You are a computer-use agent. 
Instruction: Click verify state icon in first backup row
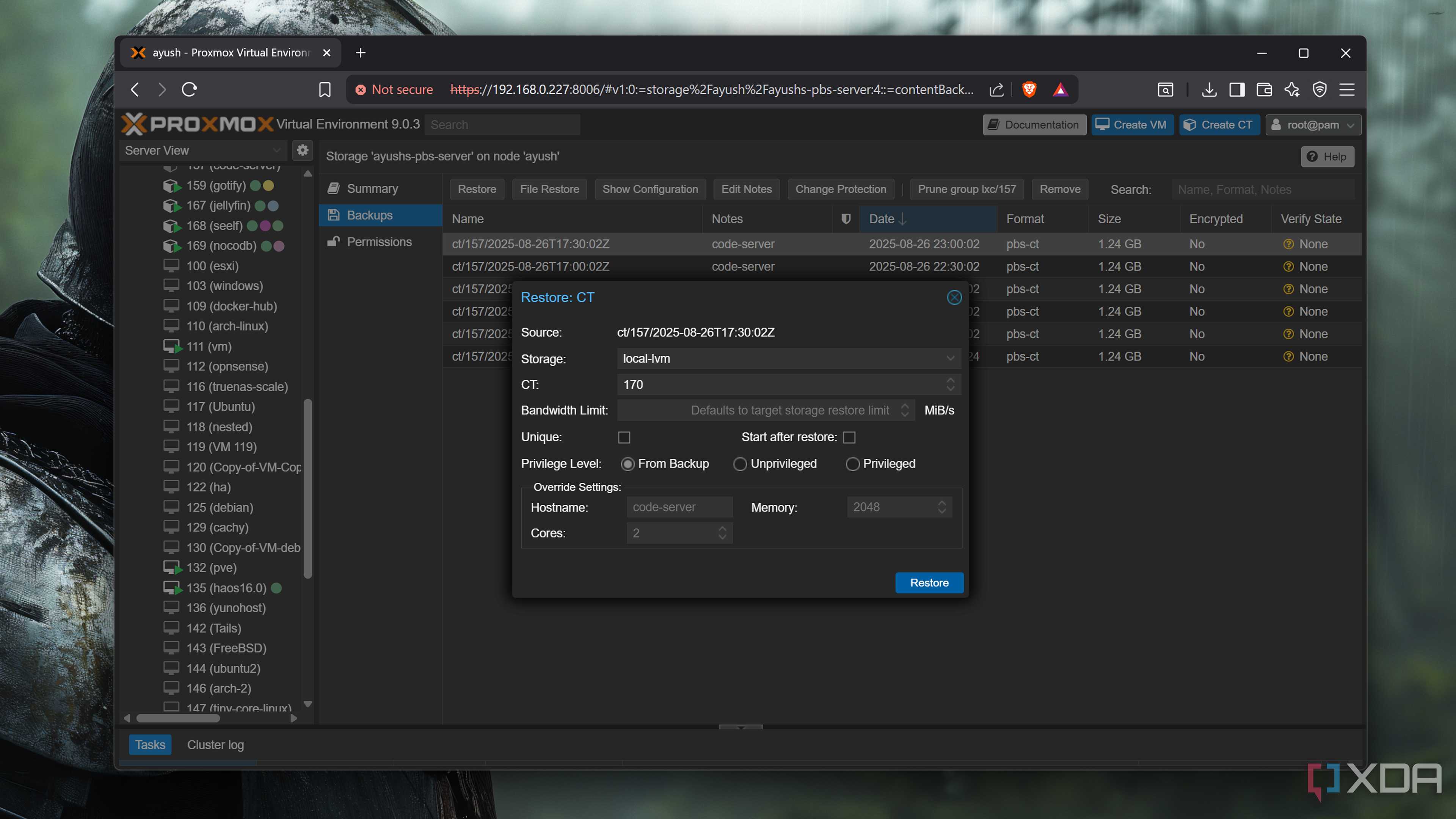pyautogui.click(x=1288, y=244)
